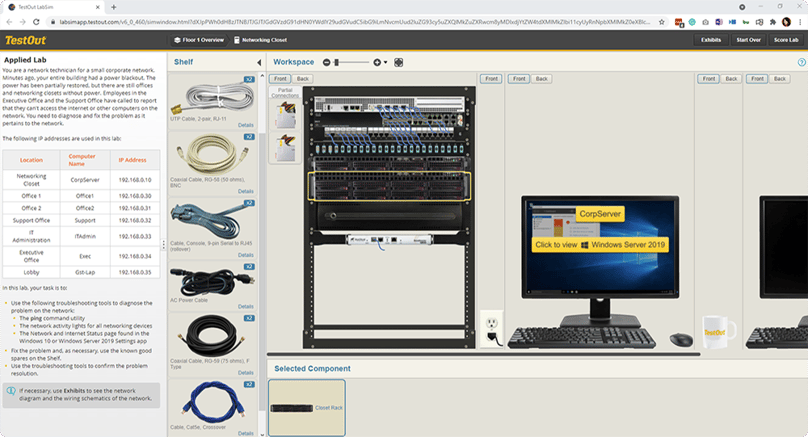808x437 pixels.
Task: Show back view of the rightmost monitor
Action: click(x=780, y=79)
